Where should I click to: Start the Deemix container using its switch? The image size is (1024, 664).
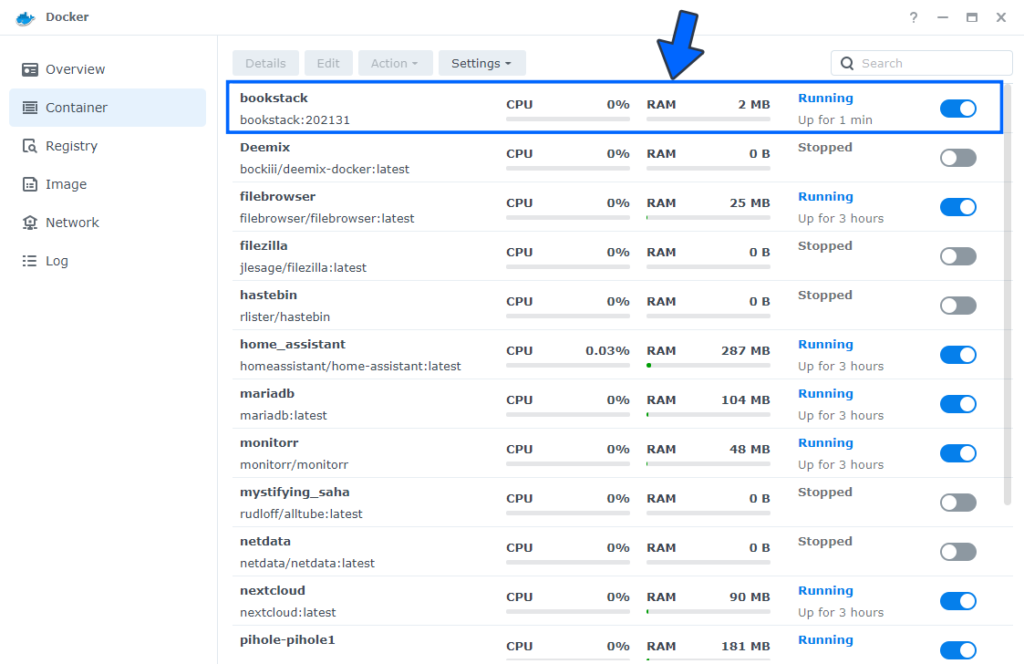(x=958, y=157)
